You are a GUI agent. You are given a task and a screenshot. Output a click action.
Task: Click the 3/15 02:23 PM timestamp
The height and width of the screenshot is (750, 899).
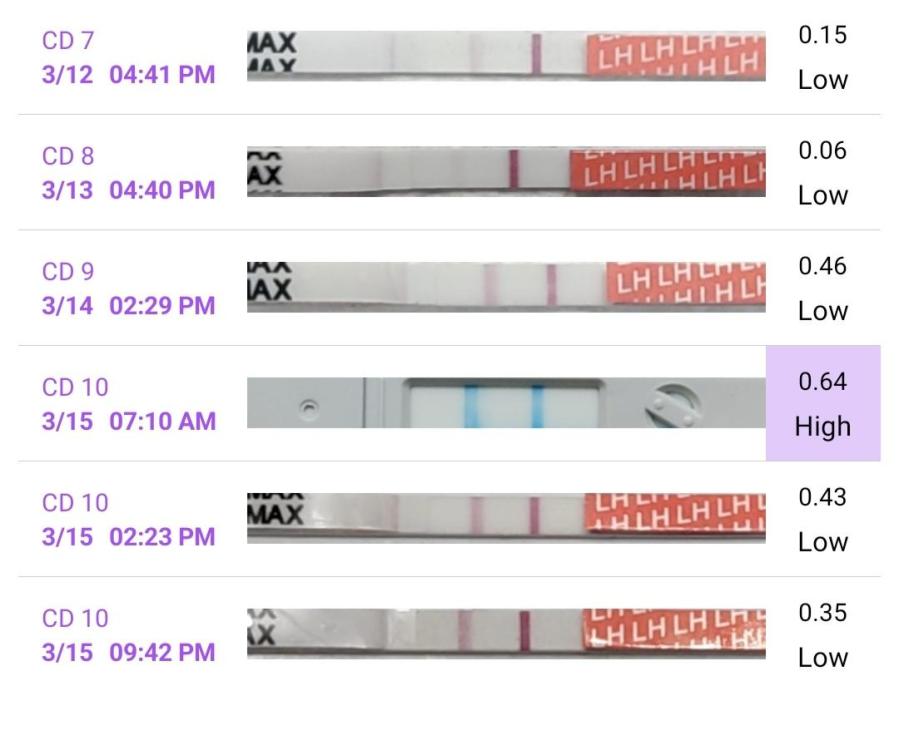pos(128,537)
